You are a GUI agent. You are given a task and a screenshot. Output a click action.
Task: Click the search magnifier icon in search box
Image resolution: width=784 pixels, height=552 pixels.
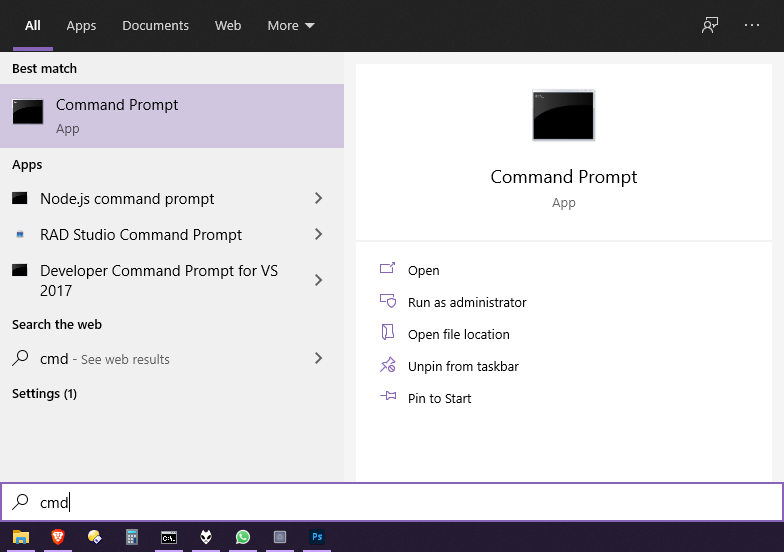pyautogui.click(x=20, y=502)
